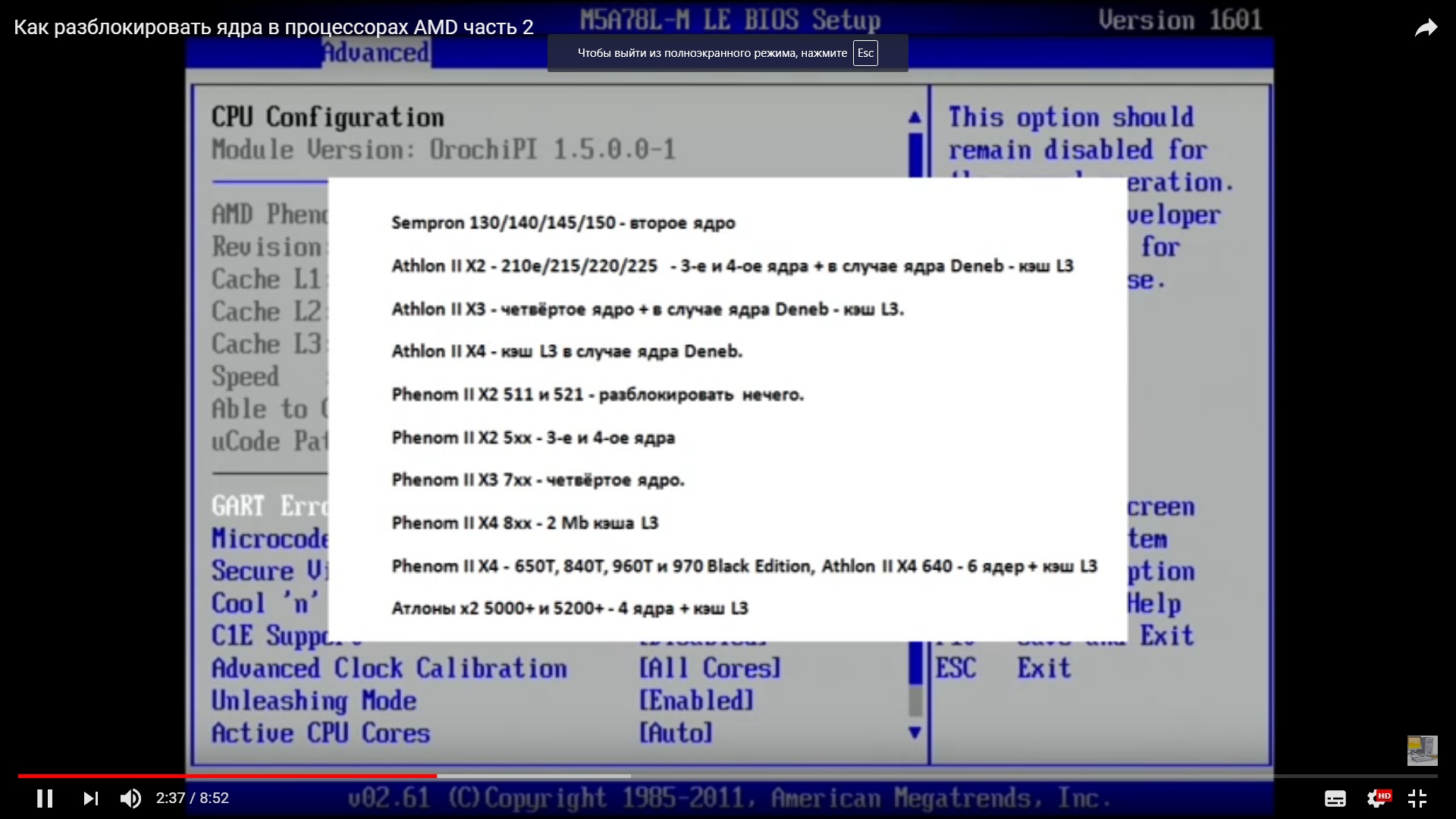
Task: Toggle subtitles on the video
Action: 1335,798
